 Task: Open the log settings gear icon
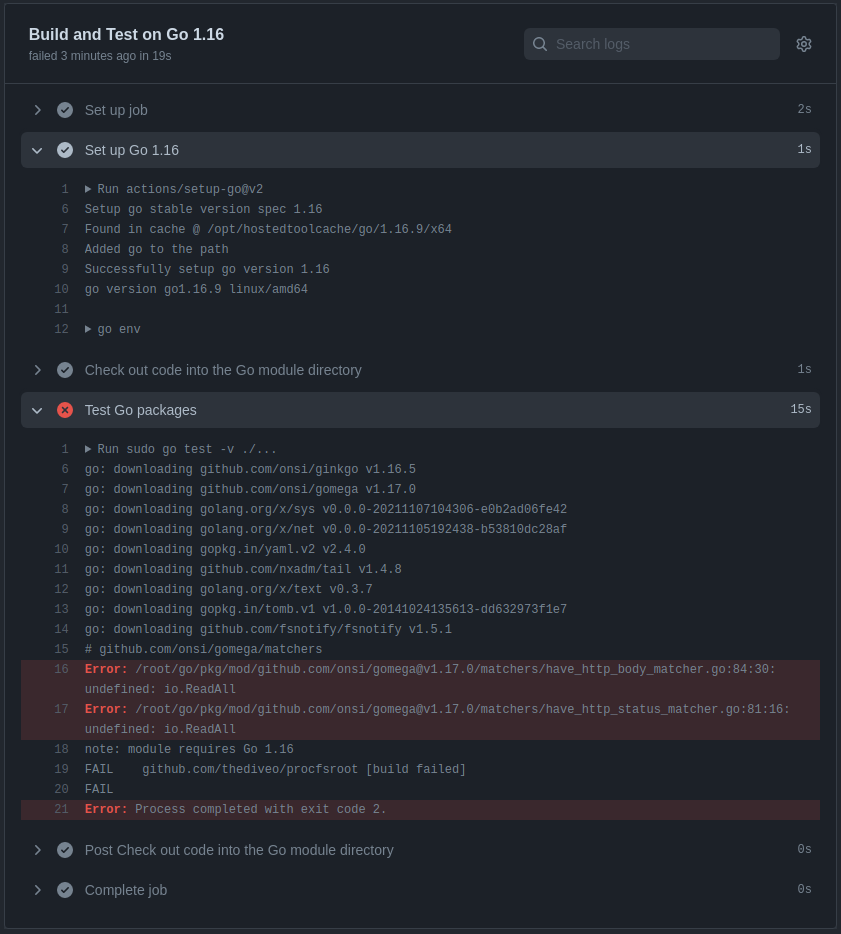coord(804,43)
